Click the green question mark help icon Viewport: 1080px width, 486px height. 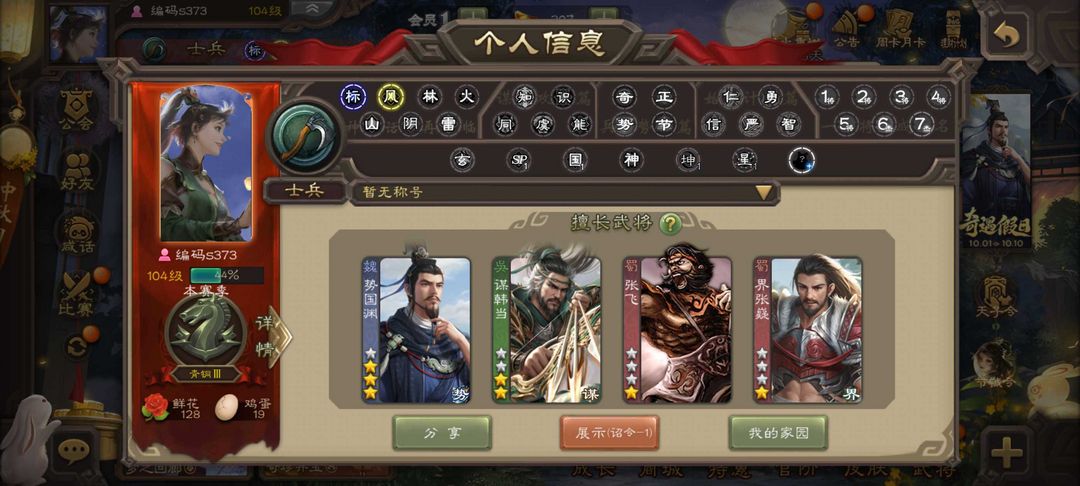670,223
